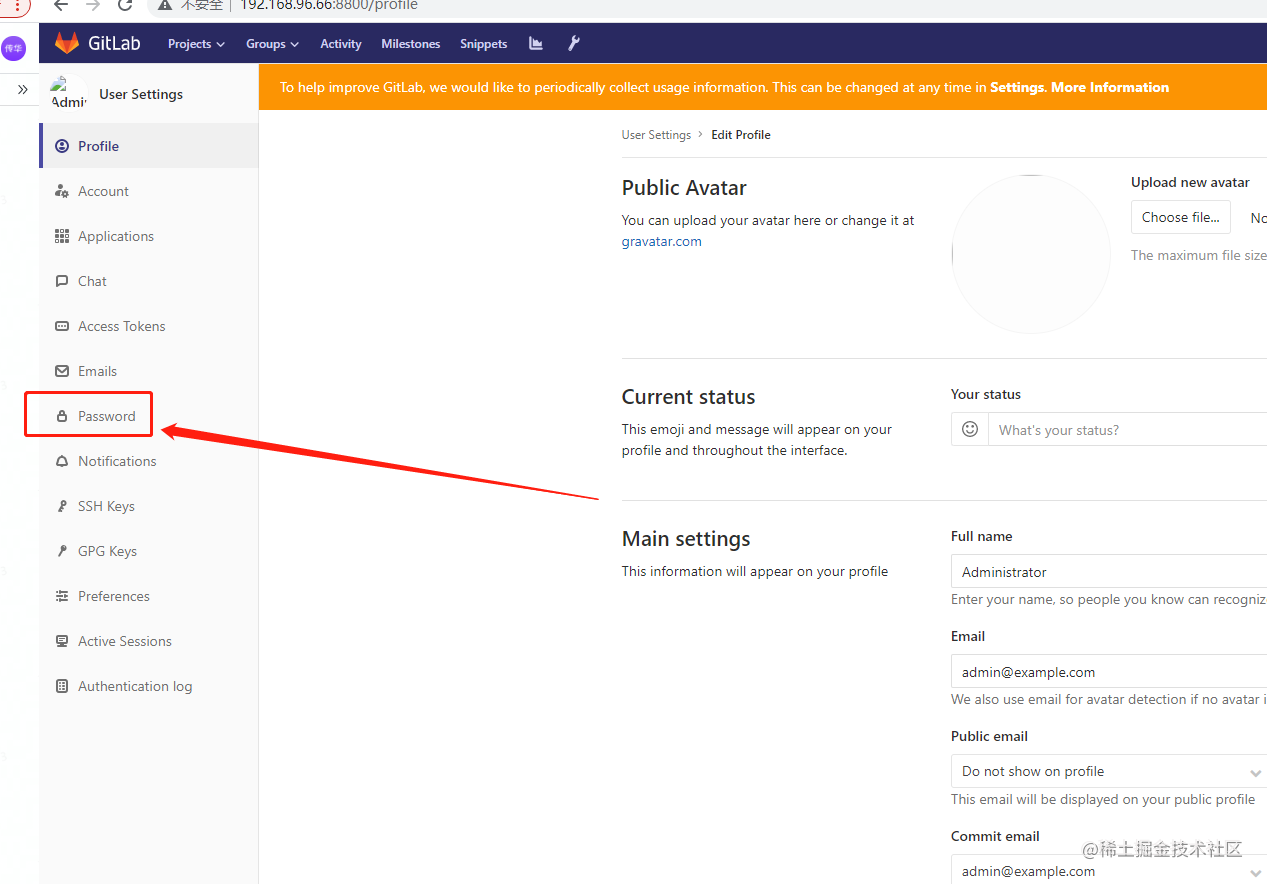
Task: Expand the Groups dropdown
Action: (x=271, y=43)
